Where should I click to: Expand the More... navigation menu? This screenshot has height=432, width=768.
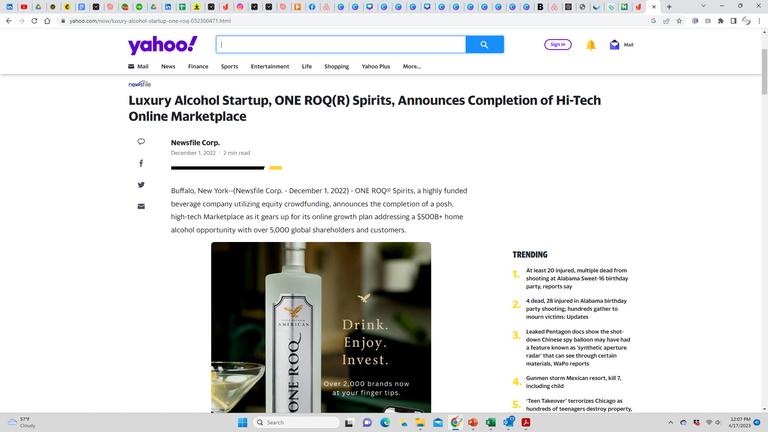point(412,66)
